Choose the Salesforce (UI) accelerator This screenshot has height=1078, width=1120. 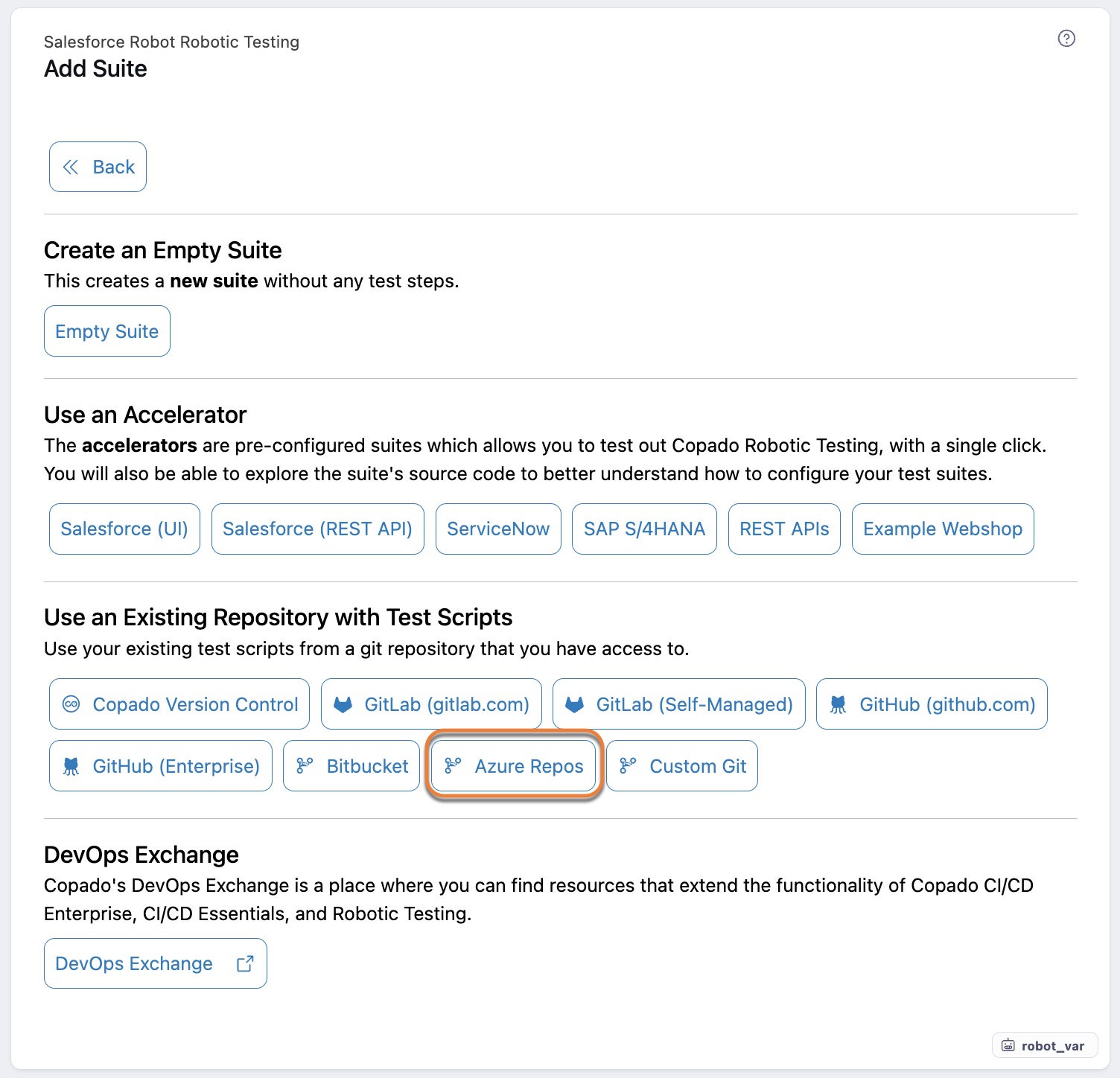124,529
